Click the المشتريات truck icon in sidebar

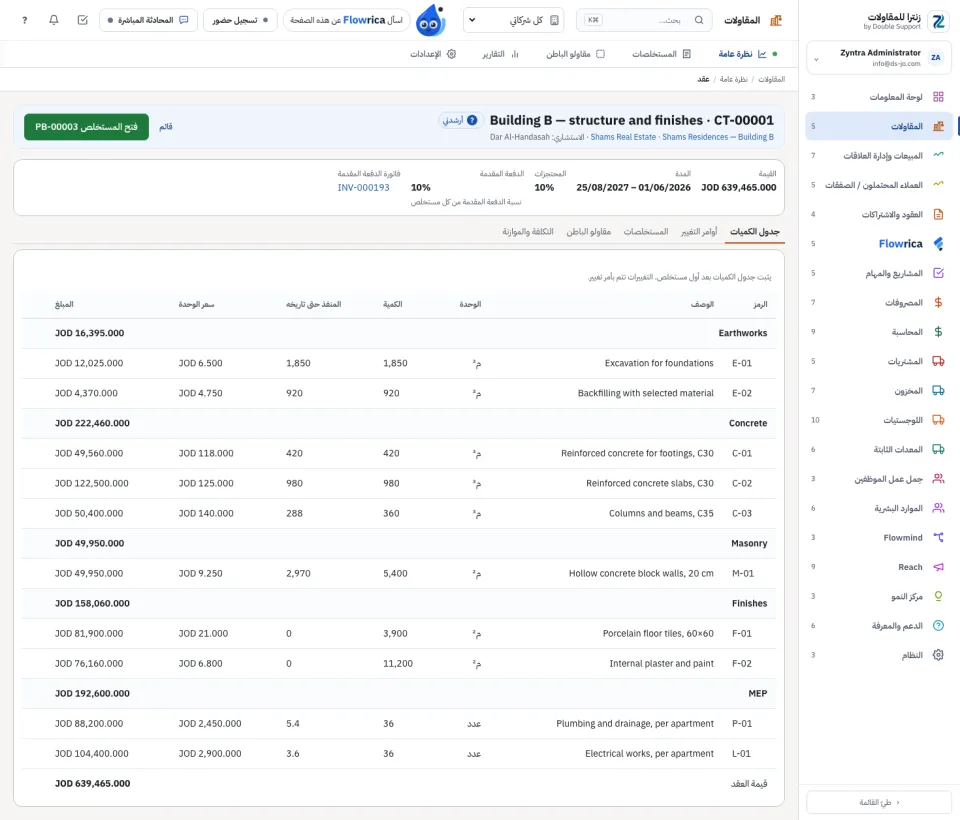pos(938,361)
